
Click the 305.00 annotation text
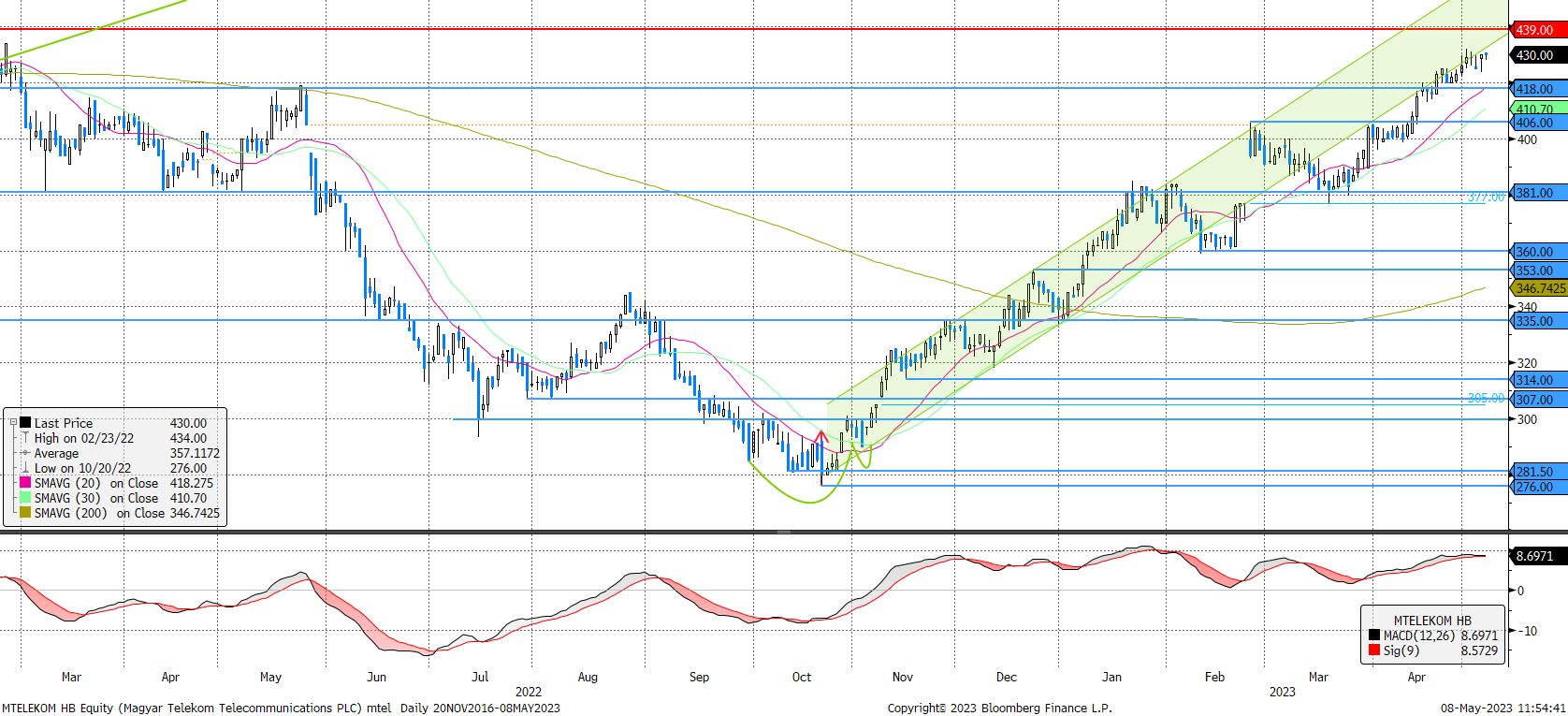coord(1486,398)
